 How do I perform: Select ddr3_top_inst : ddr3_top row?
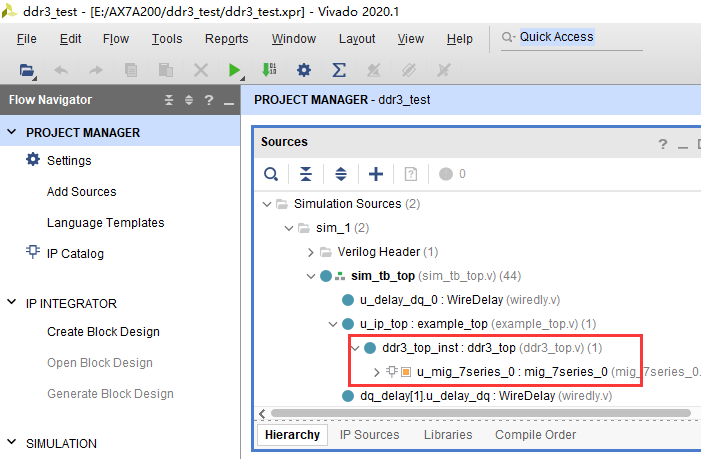point(483,348)
